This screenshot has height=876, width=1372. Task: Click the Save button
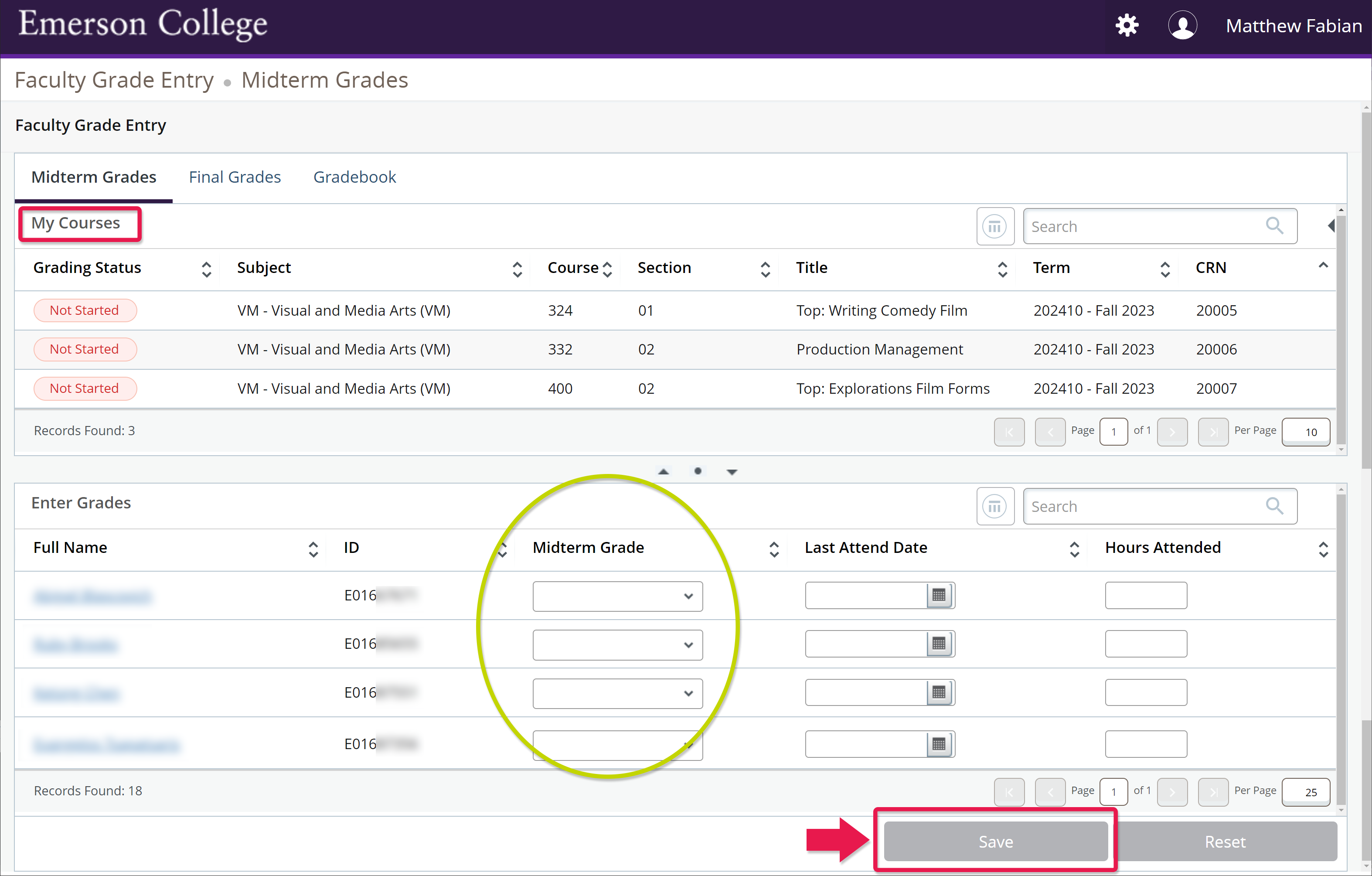(995, 841)
